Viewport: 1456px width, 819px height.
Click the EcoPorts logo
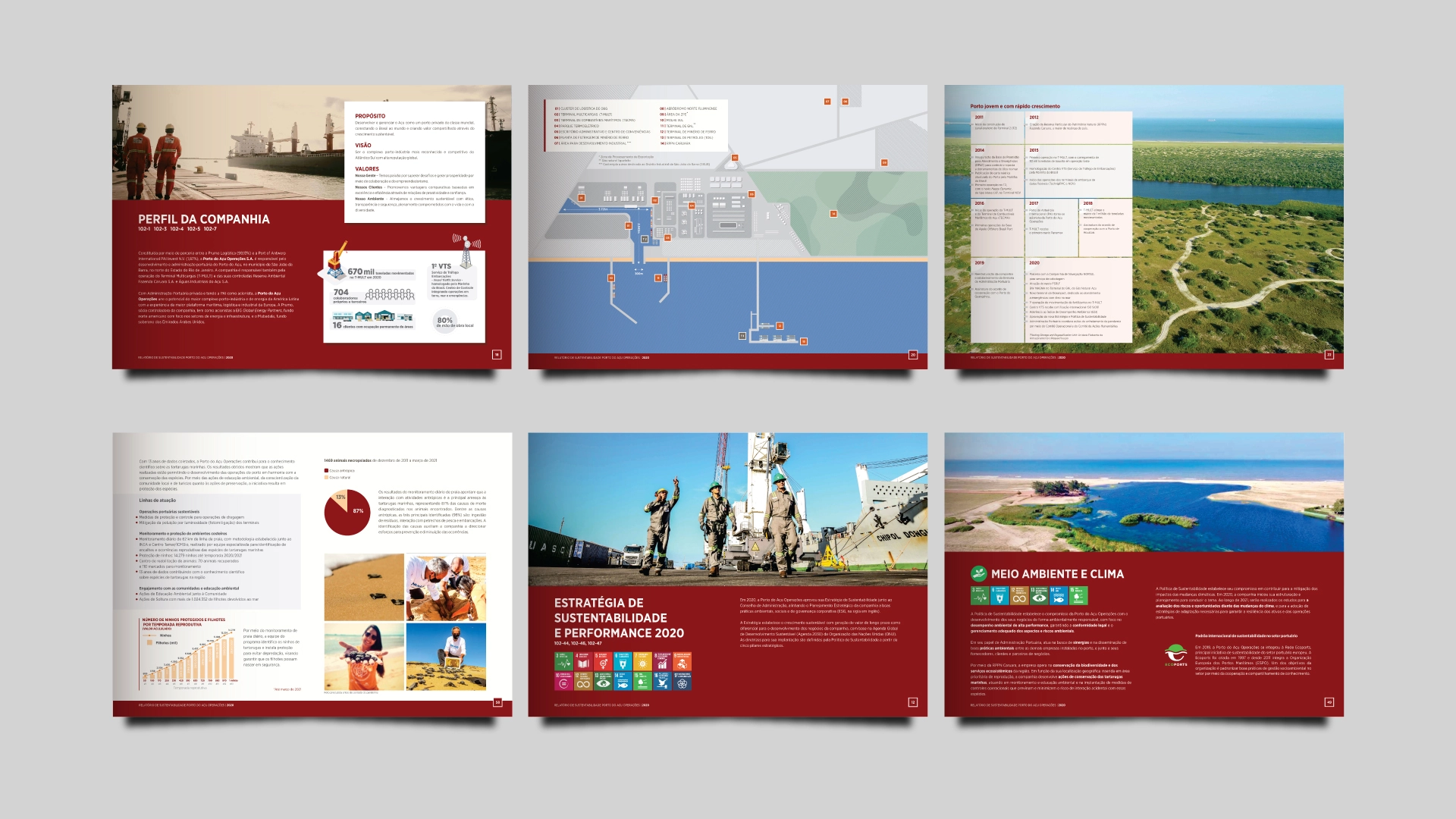pos(1175,655)
